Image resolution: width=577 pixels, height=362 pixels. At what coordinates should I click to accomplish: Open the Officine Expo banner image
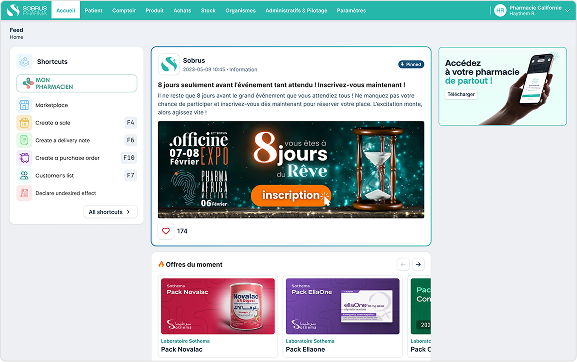tap(291, 170)
